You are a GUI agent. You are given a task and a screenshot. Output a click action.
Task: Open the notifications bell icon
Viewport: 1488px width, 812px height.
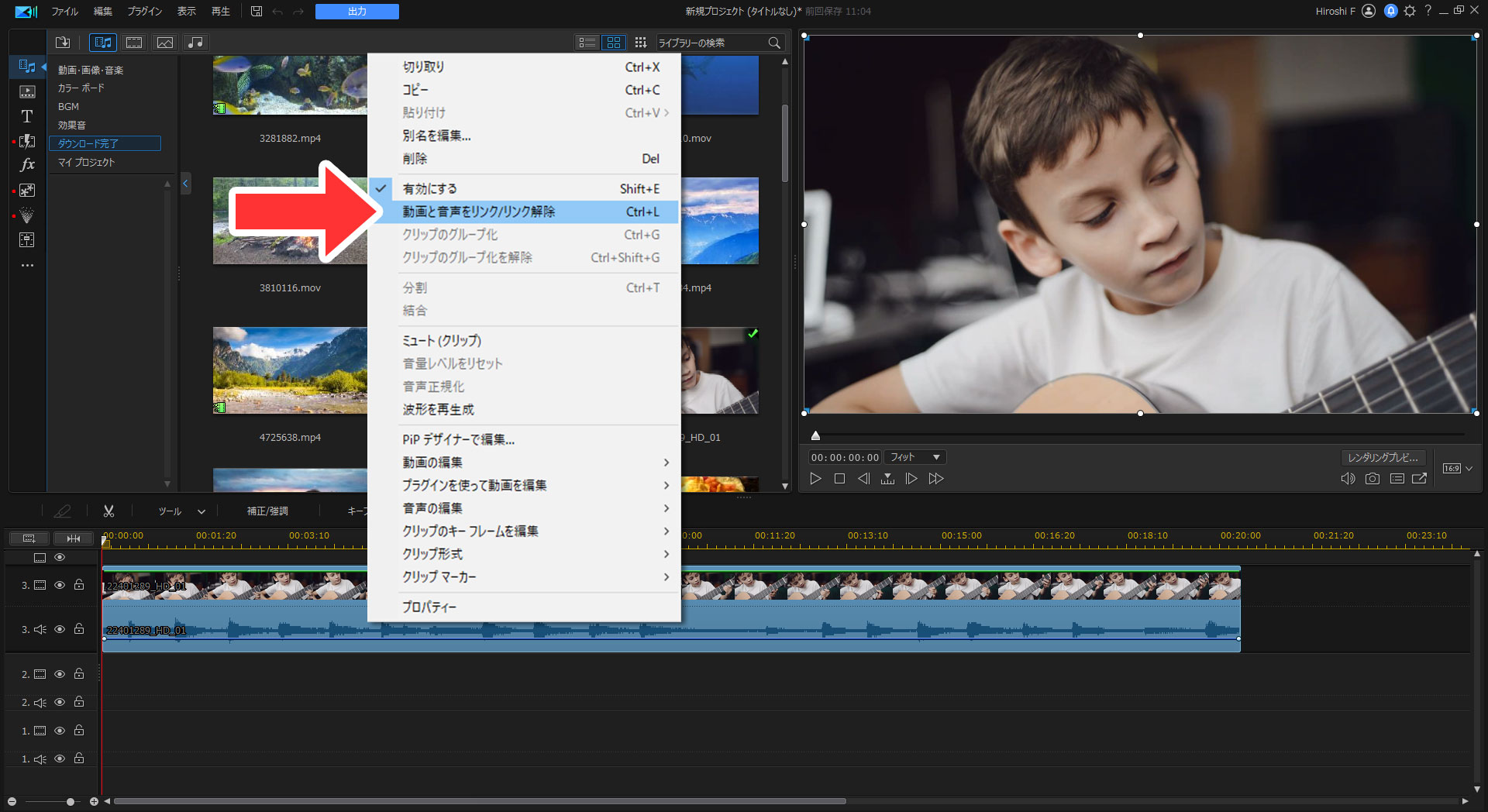1391,11
